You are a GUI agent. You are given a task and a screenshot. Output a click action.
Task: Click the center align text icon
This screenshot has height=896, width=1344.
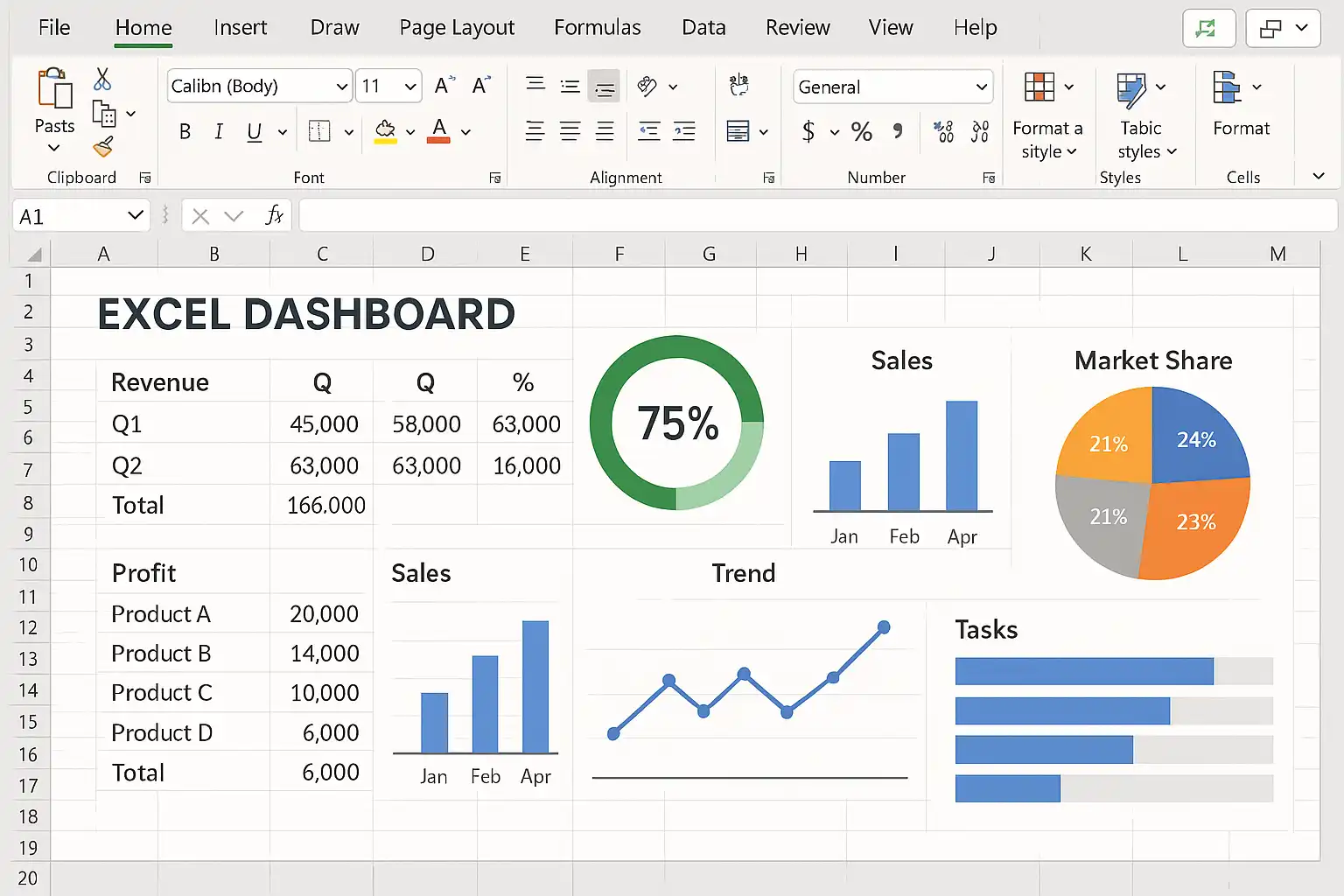[x=570, y=132]
